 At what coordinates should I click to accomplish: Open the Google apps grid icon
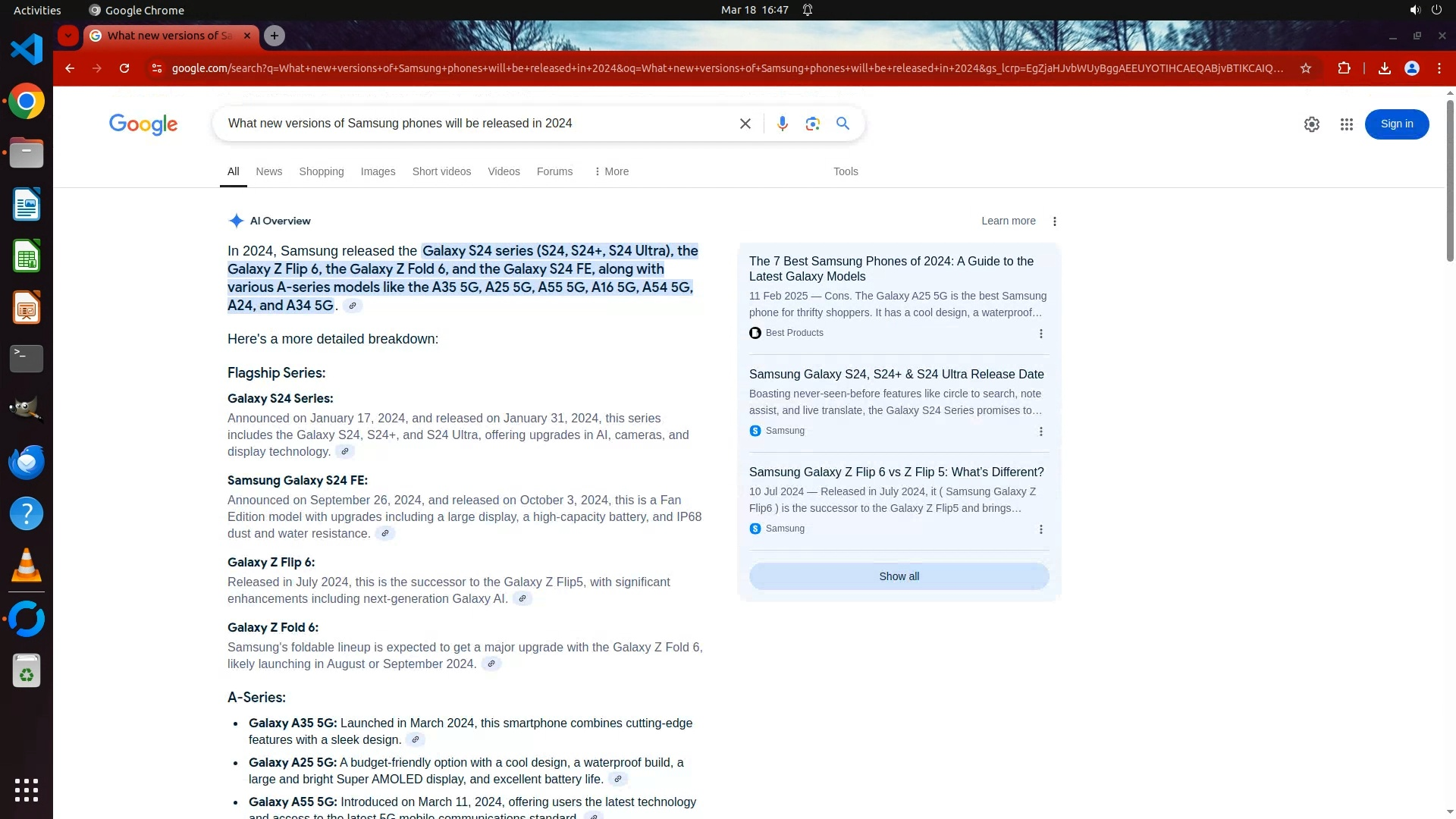point(1346,124)
